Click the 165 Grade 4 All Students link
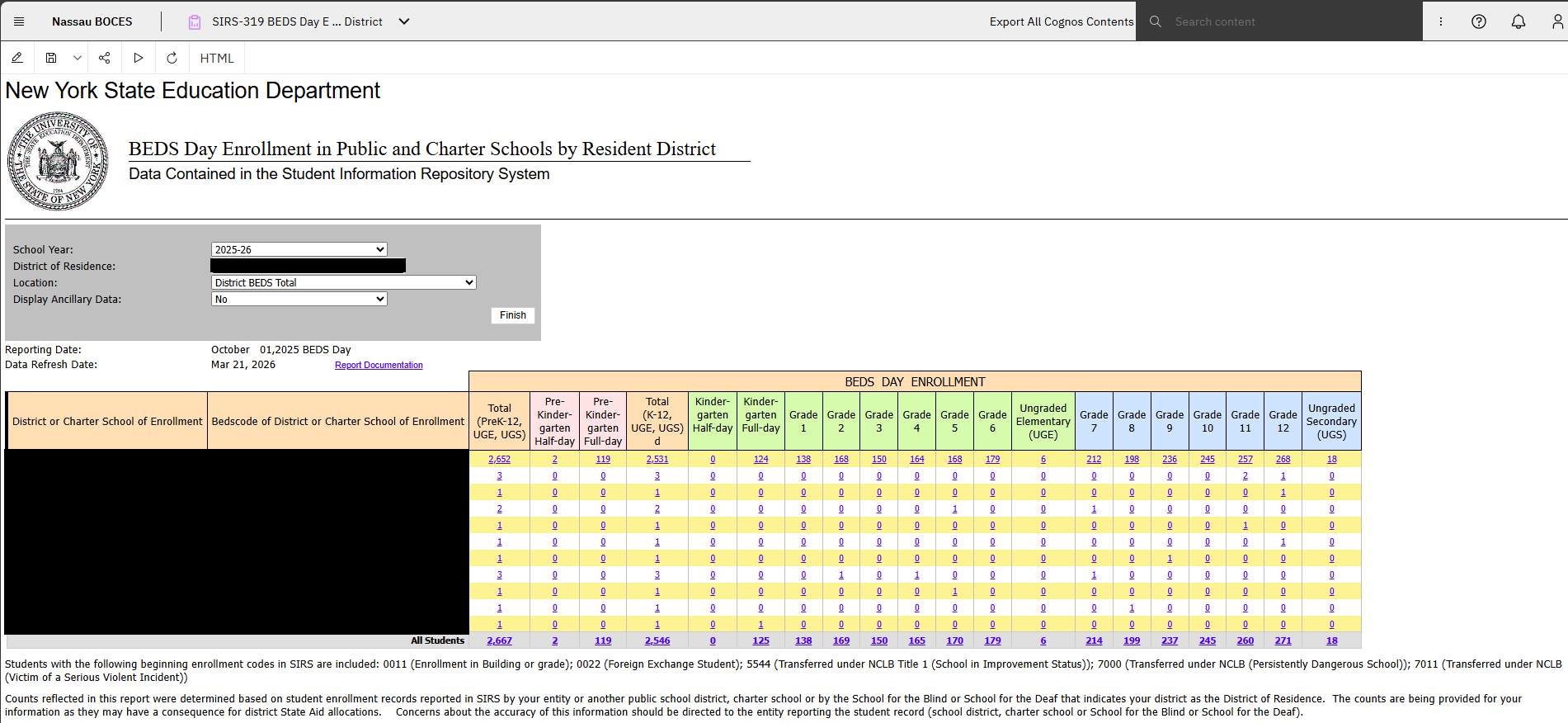 (x=916, y=640)
